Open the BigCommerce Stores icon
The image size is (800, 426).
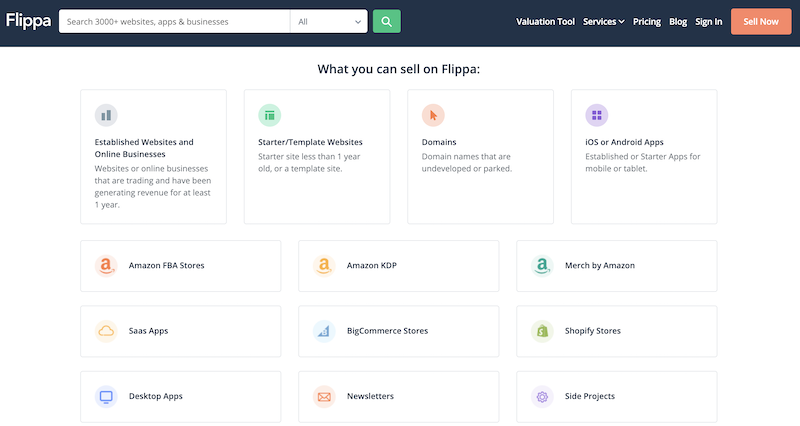324,331
